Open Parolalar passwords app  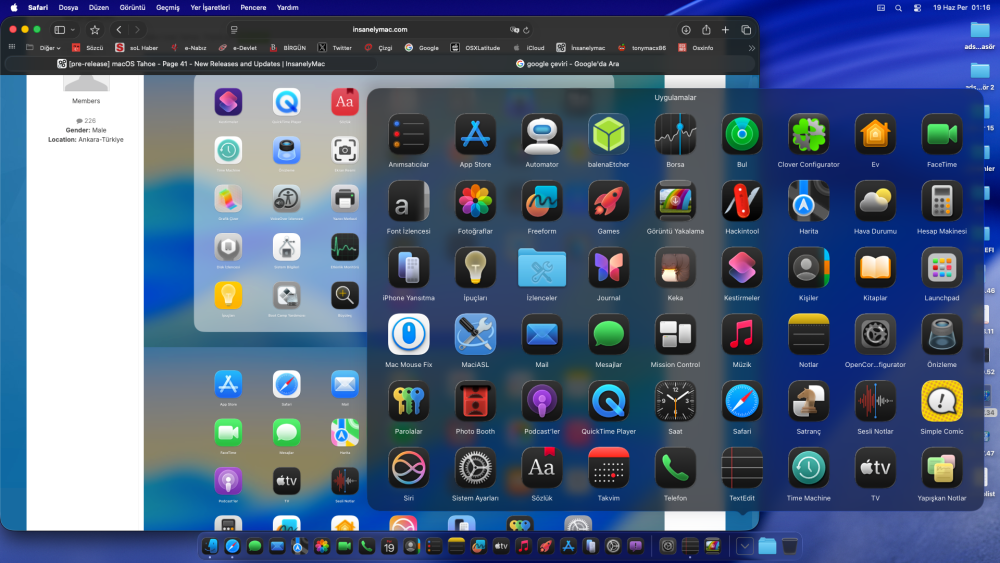[x=408, y=402]
